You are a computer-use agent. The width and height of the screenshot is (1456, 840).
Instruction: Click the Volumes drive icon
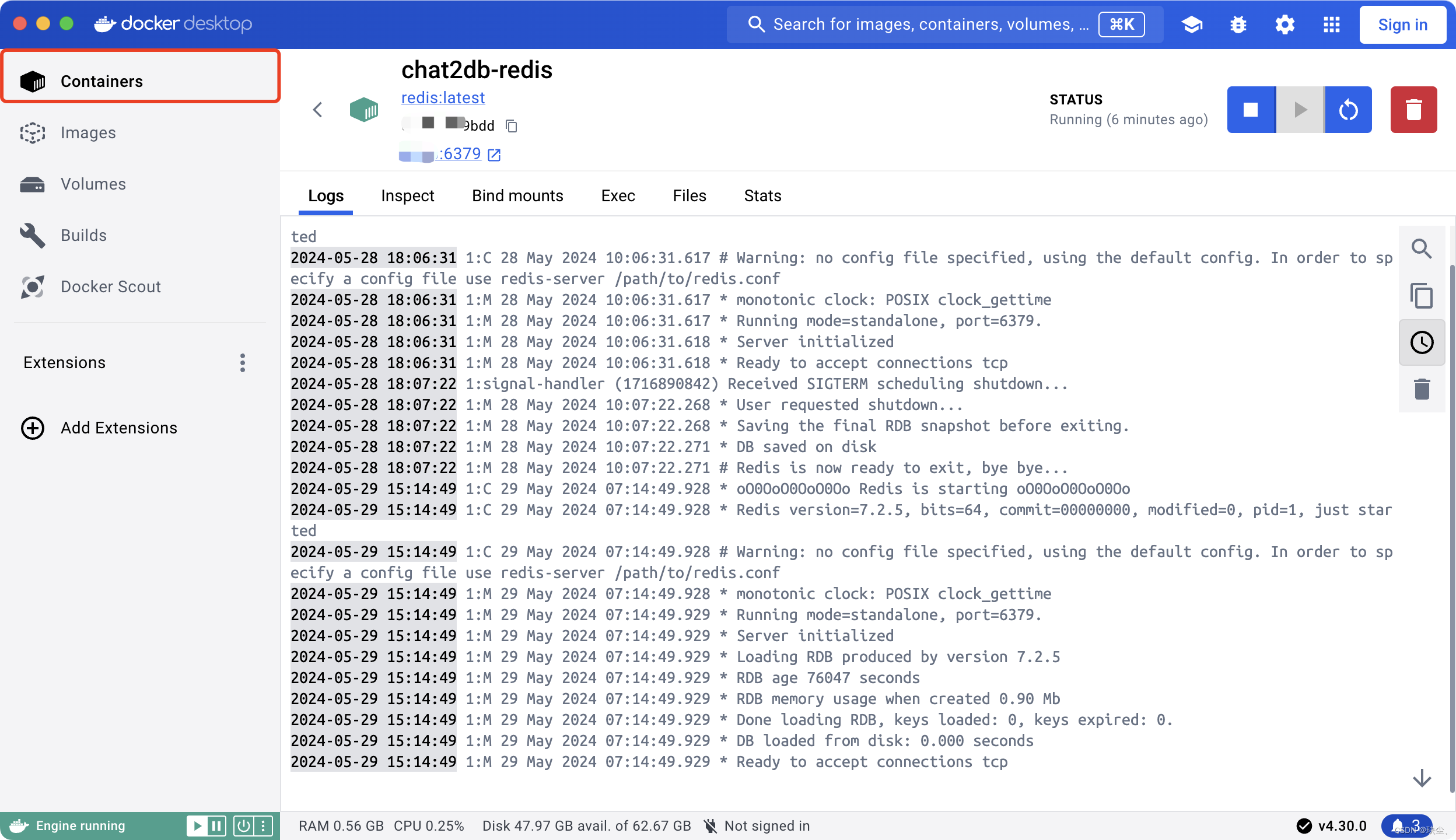coord(33,184)
